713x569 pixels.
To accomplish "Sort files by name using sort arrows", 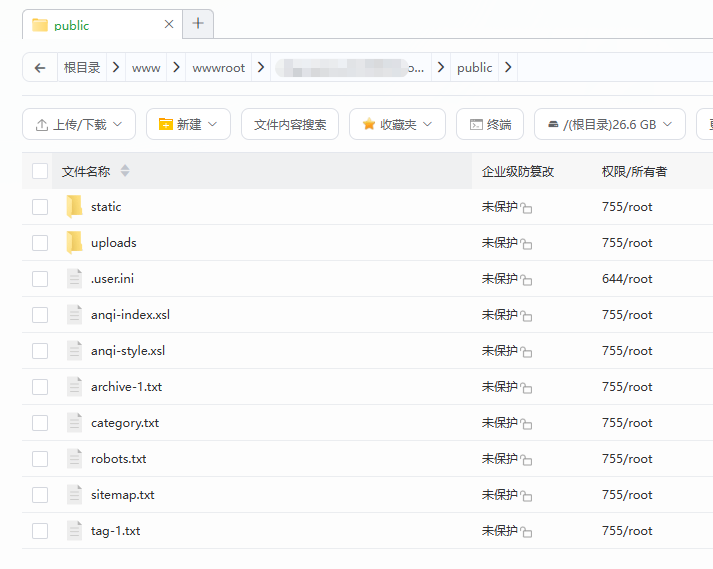I will (125, 171).
